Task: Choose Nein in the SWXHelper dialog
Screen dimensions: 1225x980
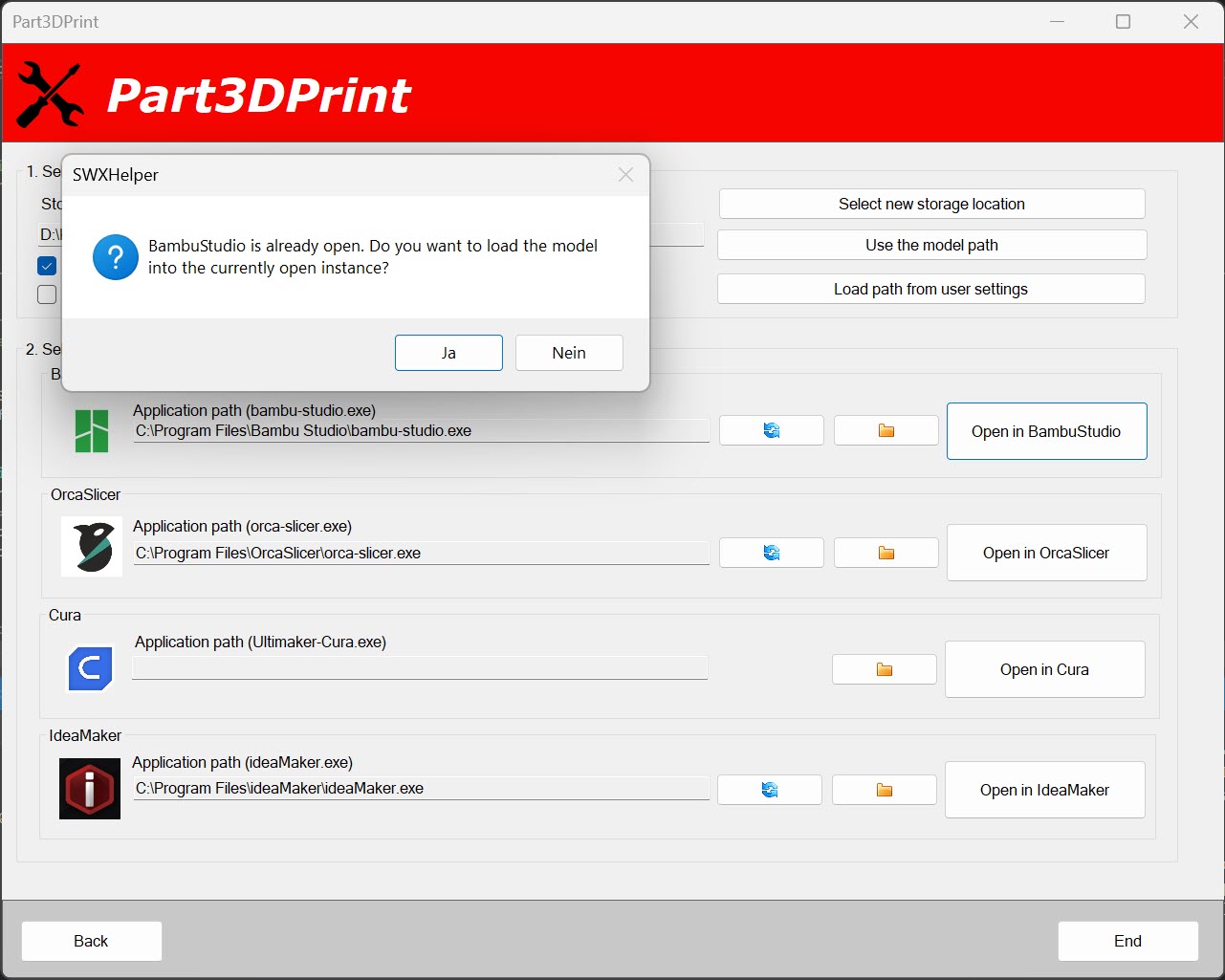Action: click(569, 353)
